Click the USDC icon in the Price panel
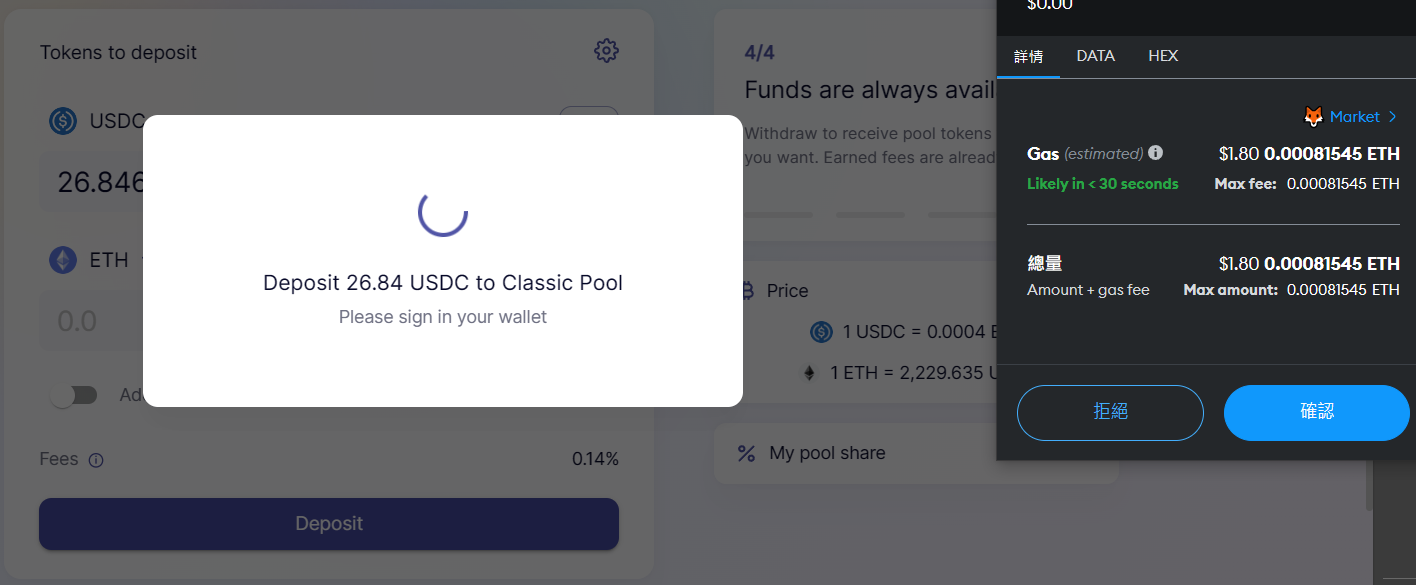This screenshot has height=585, width=1416. pyautogui.click(x=821, y=332)
